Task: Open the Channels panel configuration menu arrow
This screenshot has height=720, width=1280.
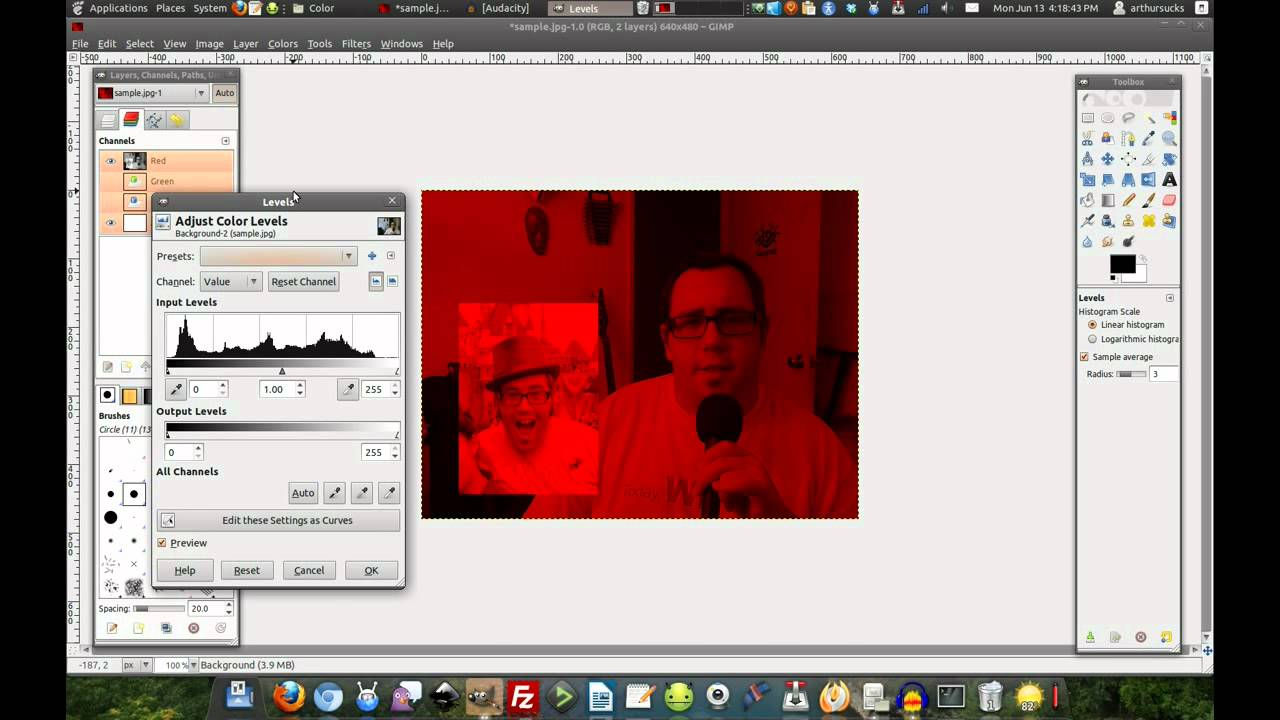Action: pyautogui.click(x=225, y=141)
